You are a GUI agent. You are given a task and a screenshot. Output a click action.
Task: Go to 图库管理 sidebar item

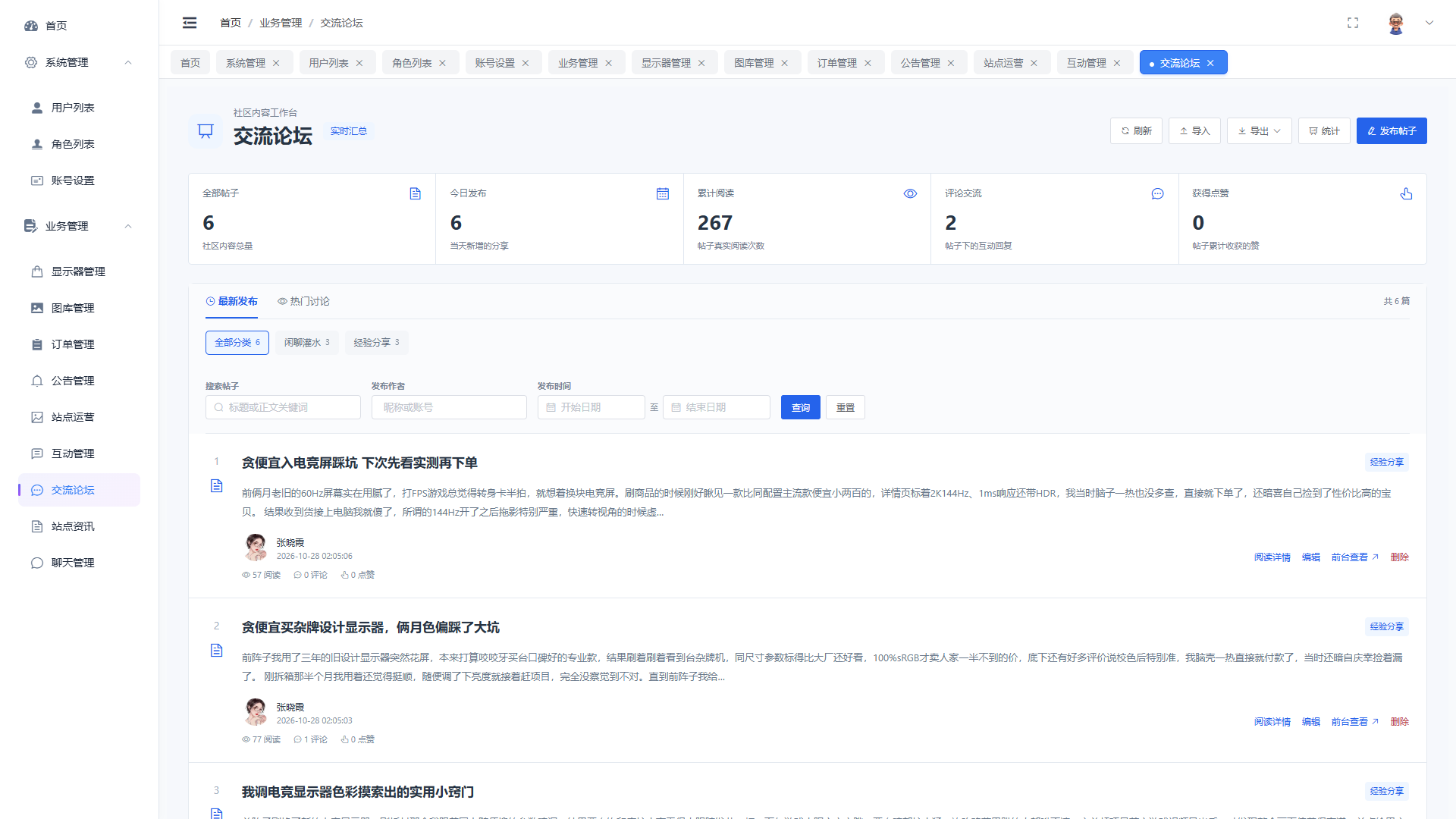[80, 308]
